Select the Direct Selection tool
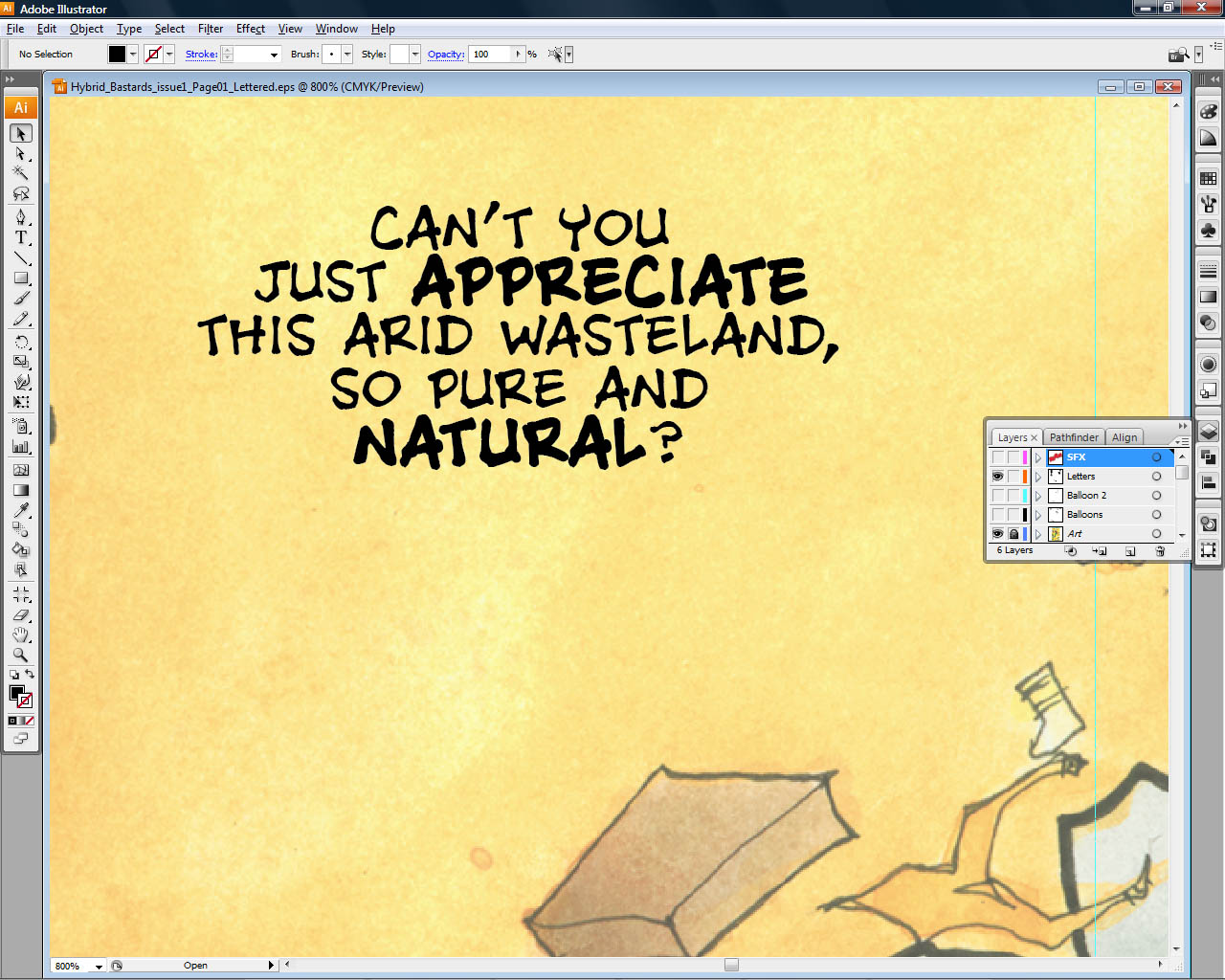Viewport: 1225px width, 980px height. point(21,153)
